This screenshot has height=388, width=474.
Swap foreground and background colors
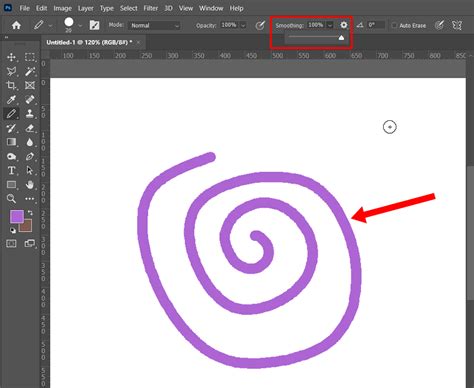coord(30,213)
